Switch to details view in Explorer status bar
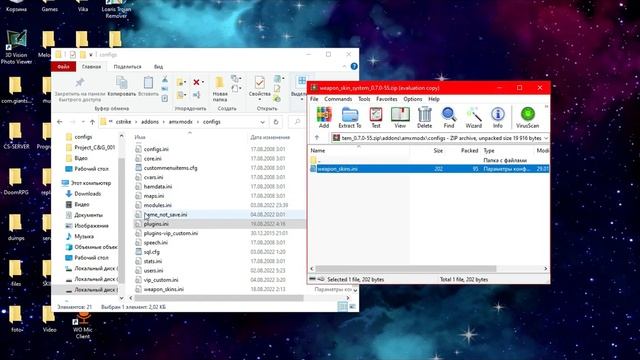This screenshot has width=640, height=360. tap(343, 307)
